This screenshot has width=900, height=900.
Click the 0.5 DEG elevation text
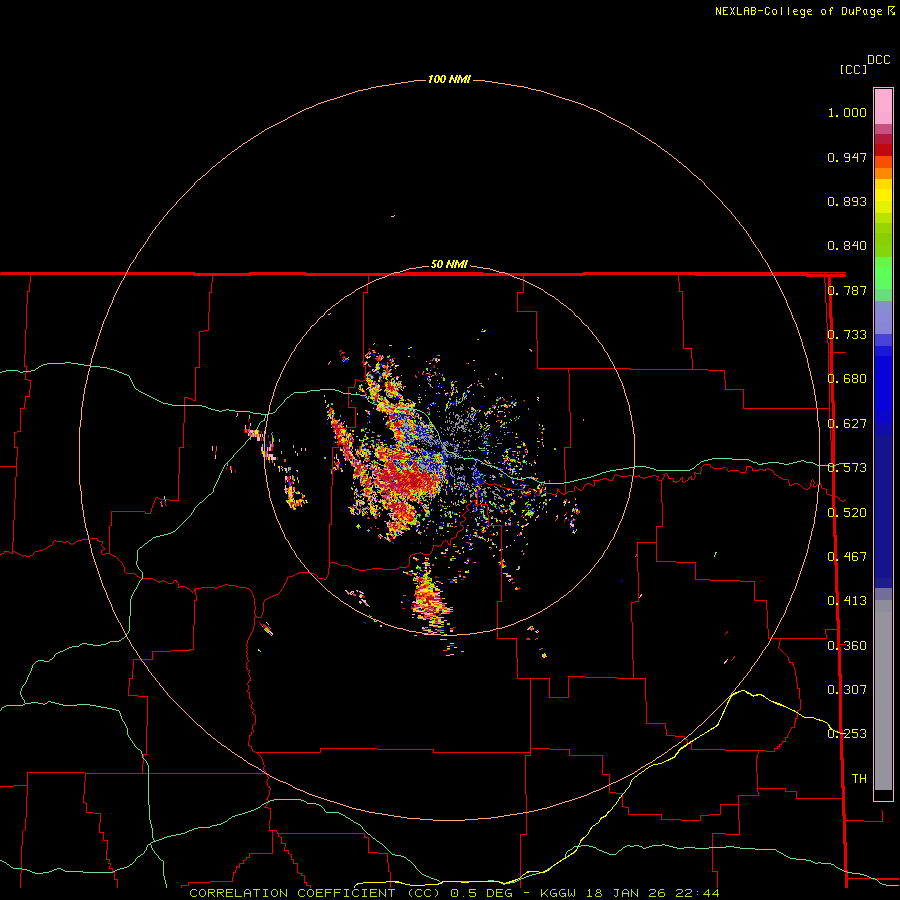coord(481,893)
